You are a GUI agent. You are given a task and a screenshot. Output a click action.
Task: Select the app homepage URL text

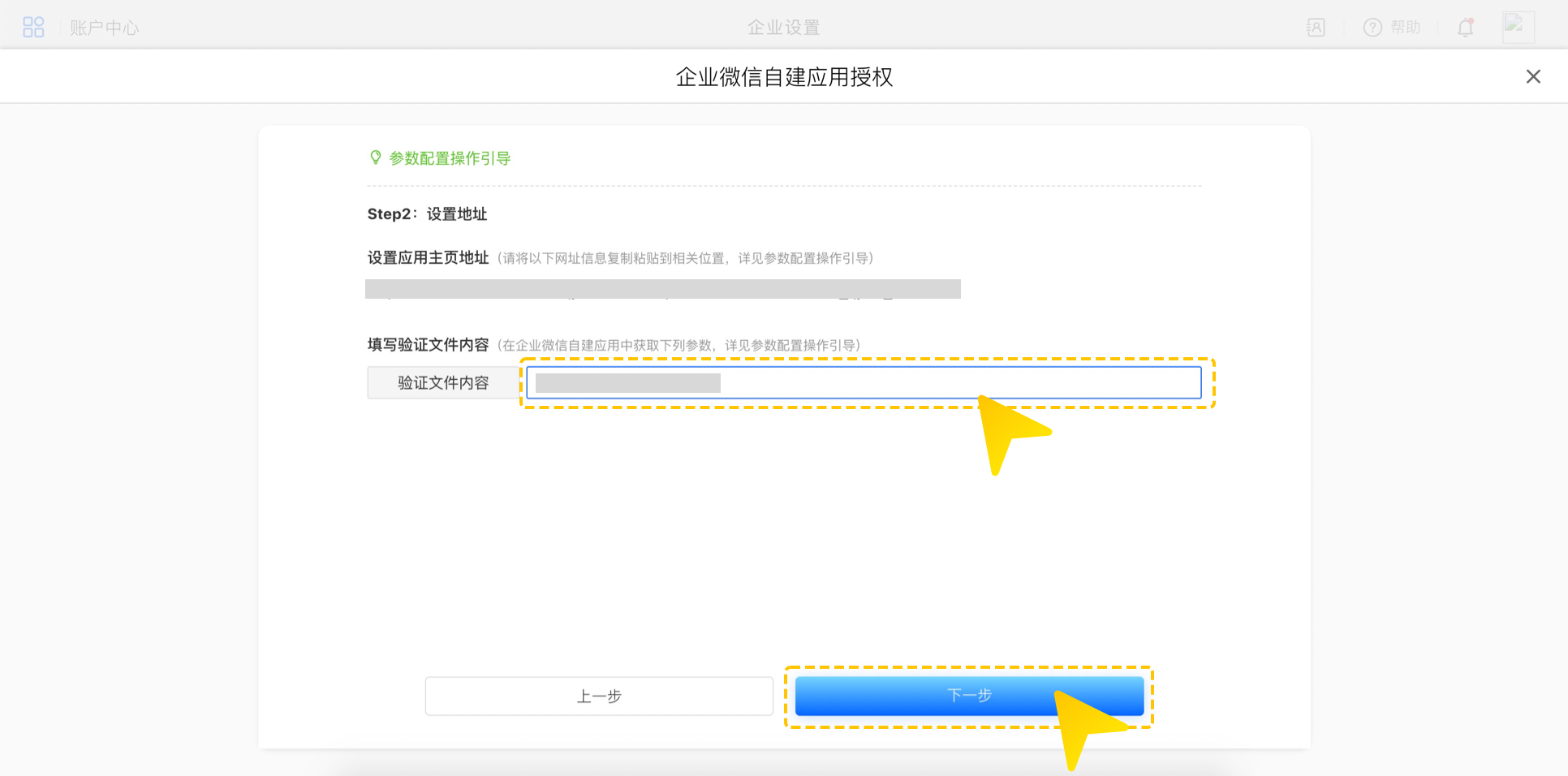[x=662, y=290]
